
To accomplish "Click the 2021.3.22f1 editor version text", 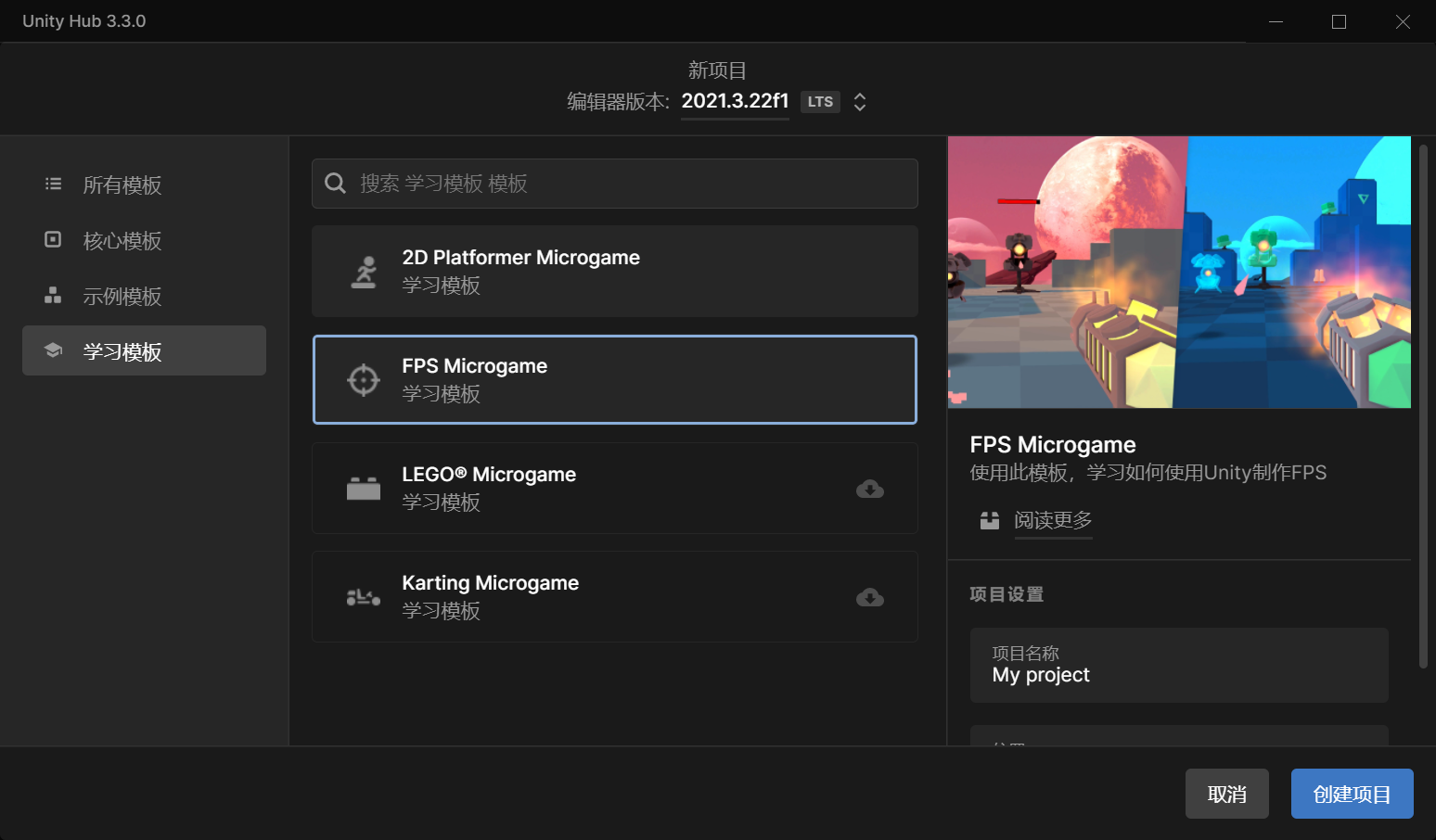I will [x=735, y=101].
